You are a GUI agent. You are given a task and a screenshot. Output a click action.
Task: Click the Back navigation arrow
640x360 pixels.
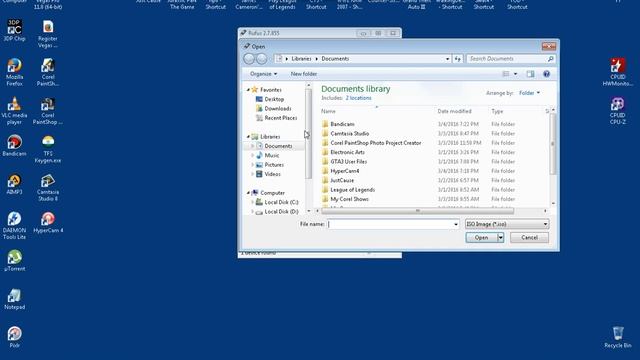249,59
